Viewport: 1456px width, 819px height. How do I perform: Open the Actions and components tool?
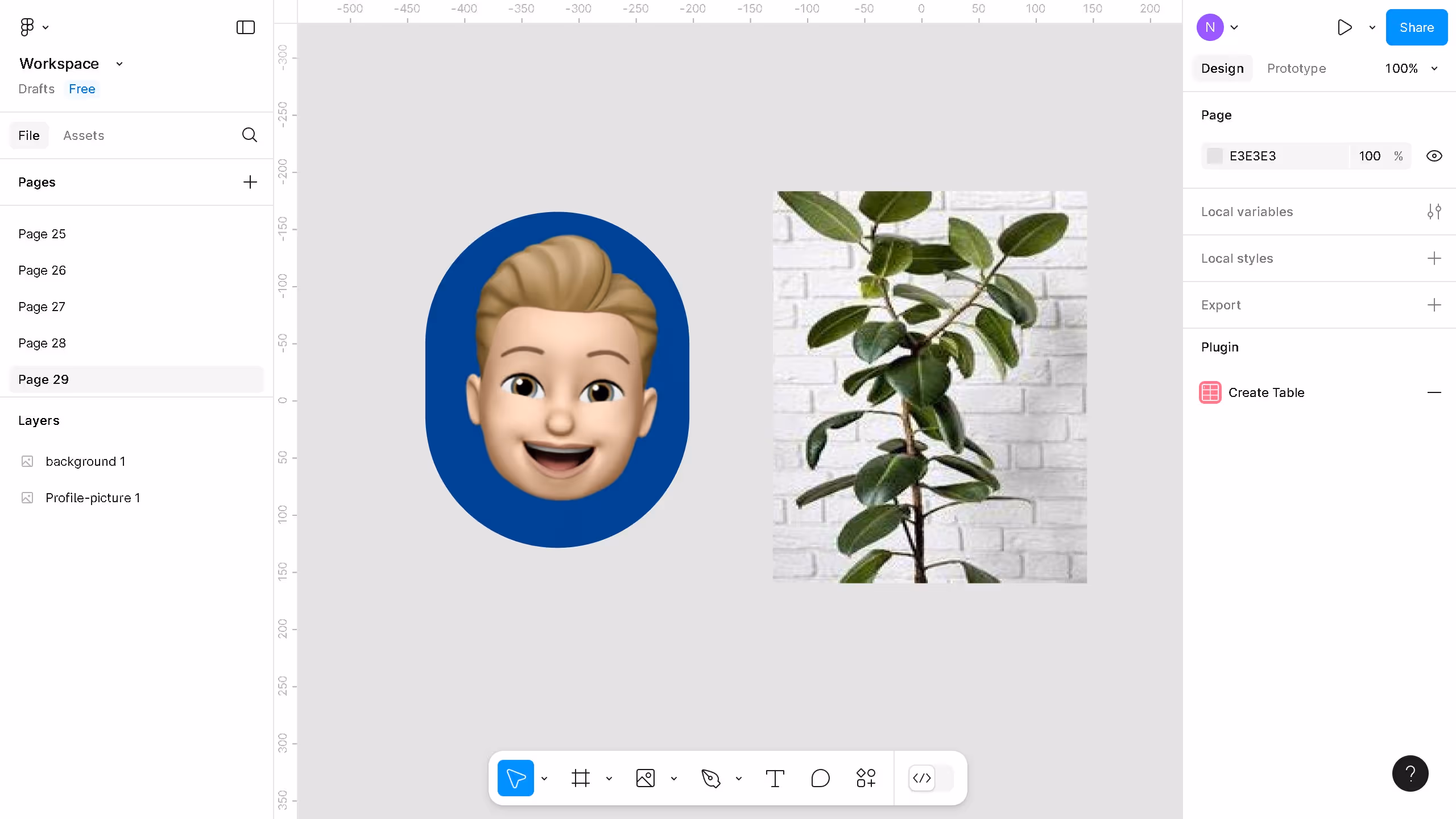[x=866, y=778]
